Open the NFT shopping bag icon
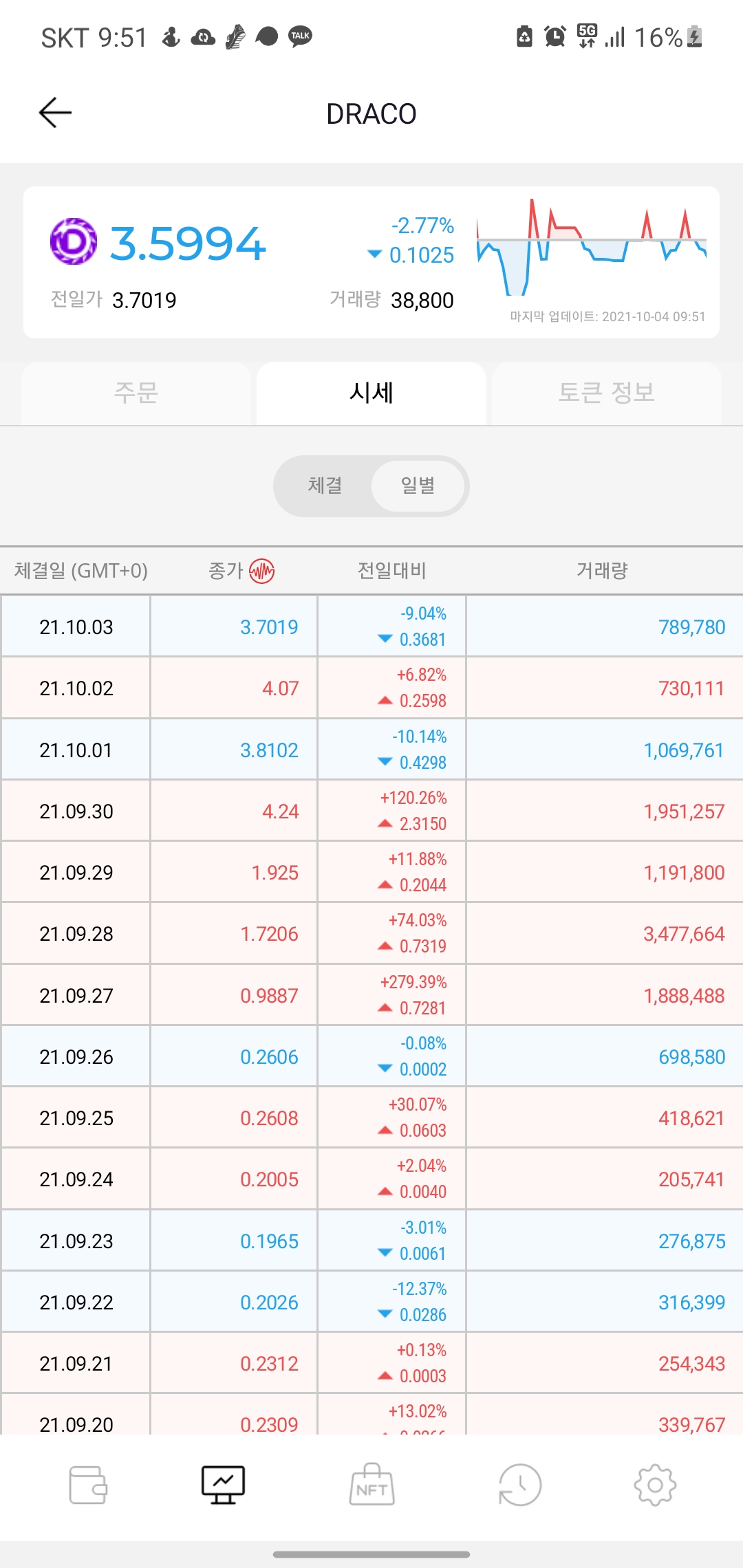Screen dimensions: 743x1568 pos(371,1485)
